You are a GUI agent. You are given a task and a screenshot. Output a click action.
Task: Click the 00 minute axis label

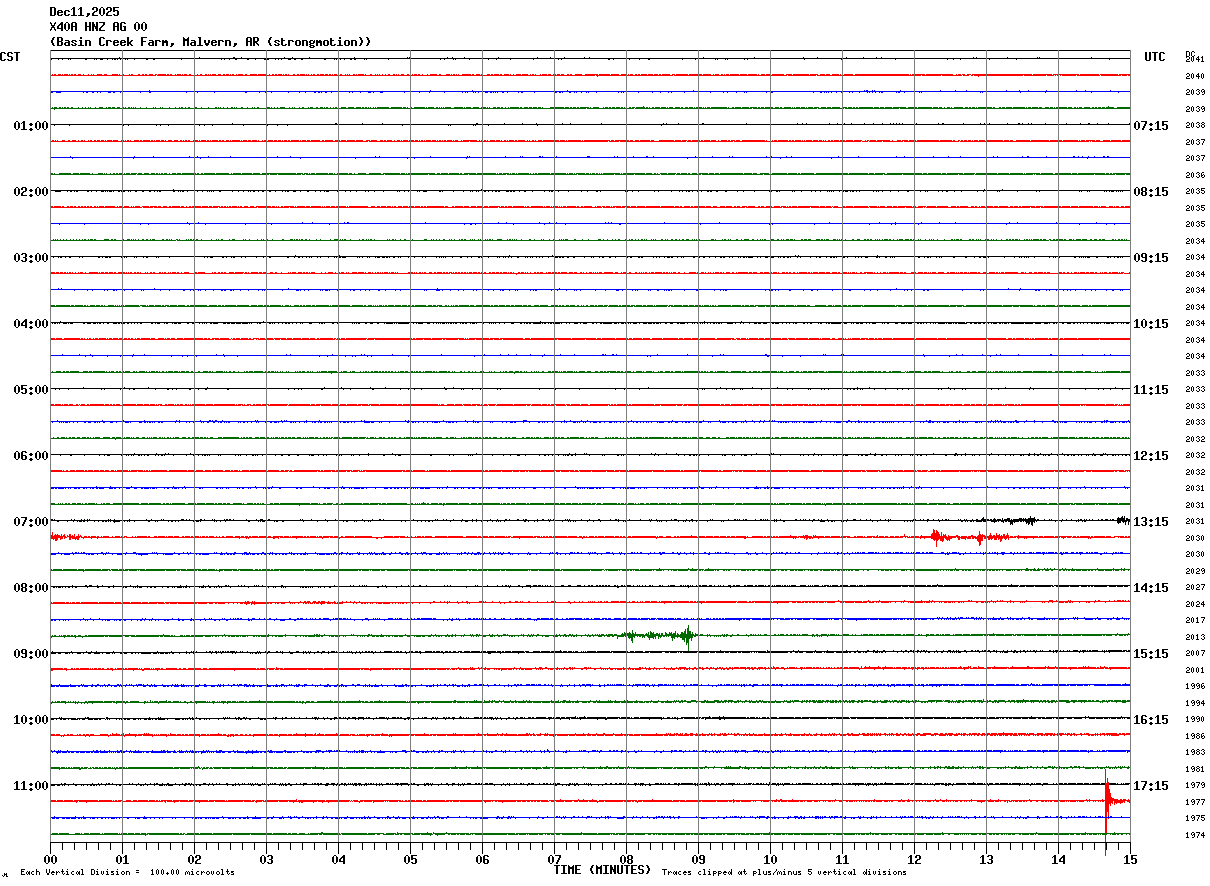coord(50,859)
